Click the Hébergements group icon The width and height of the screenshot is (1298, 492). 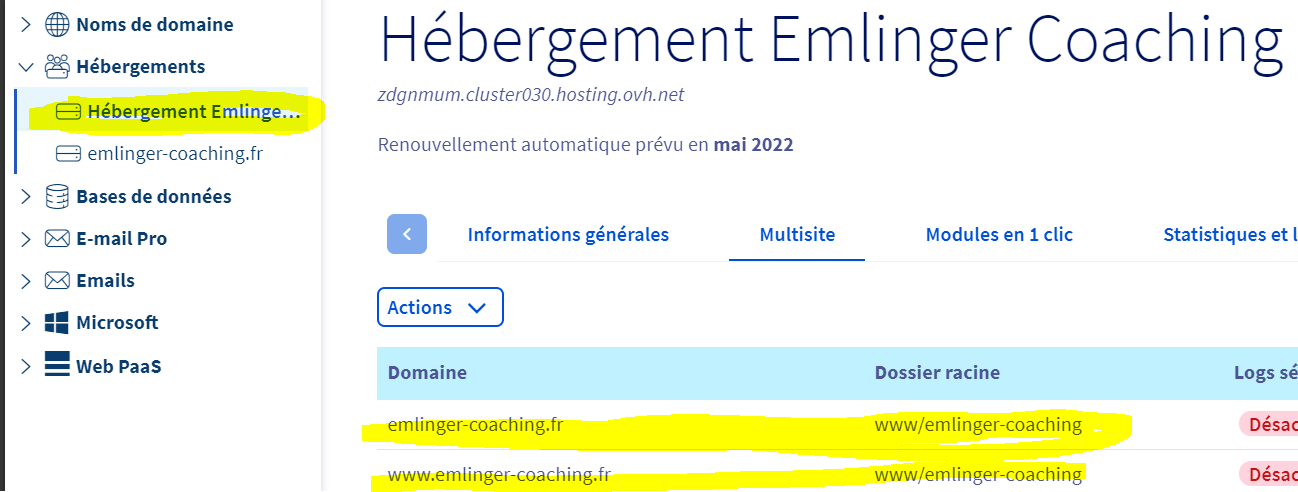[57, 67]
